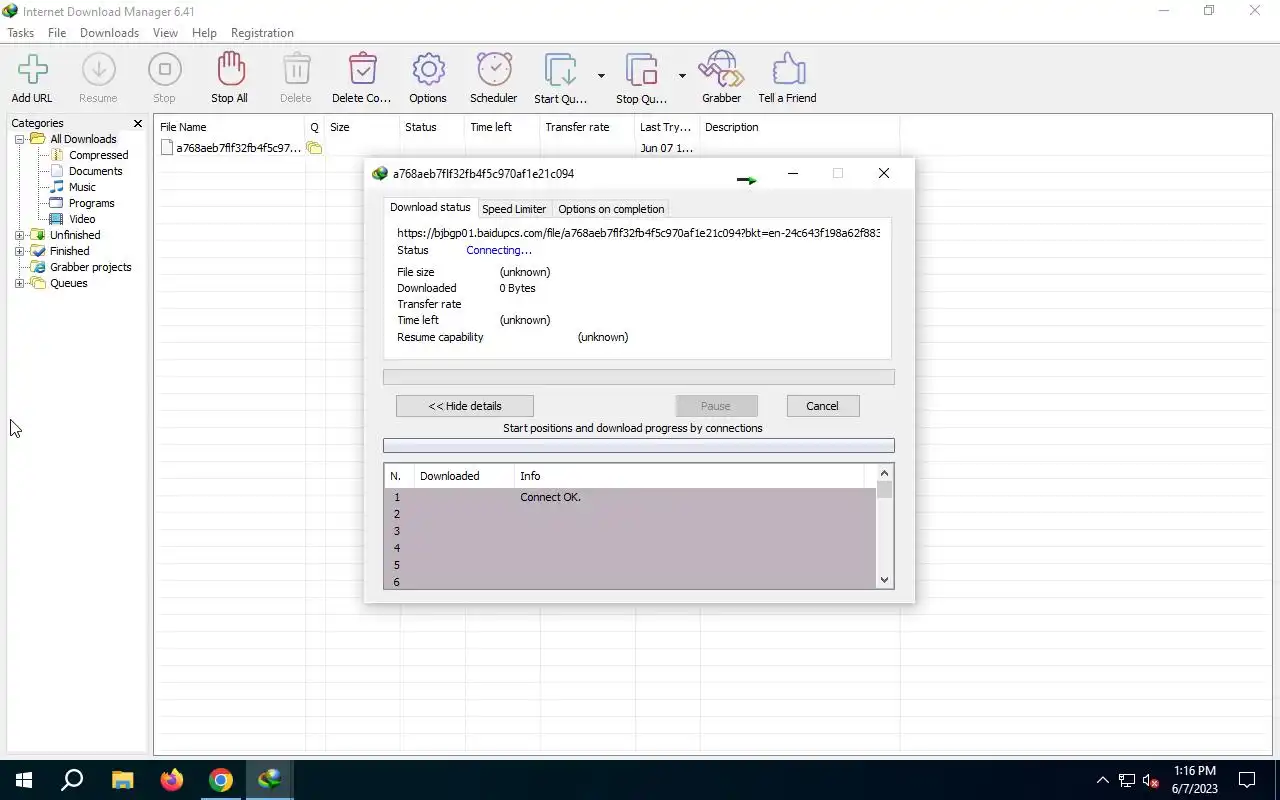Click the Pause button in dialog
Viewport: 1280px width, 800px height.
click(x=715, y=406)
